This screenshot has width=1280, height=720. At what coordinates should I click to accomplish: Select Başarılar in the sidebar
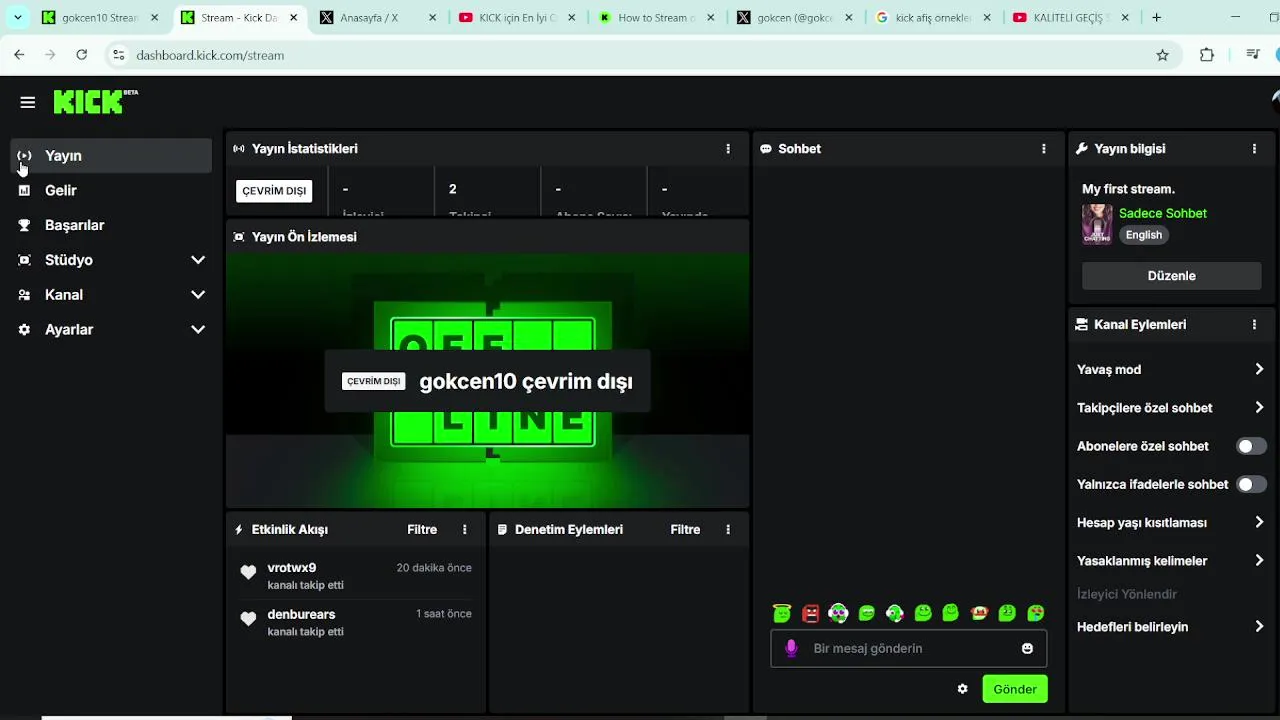point(112,225)
